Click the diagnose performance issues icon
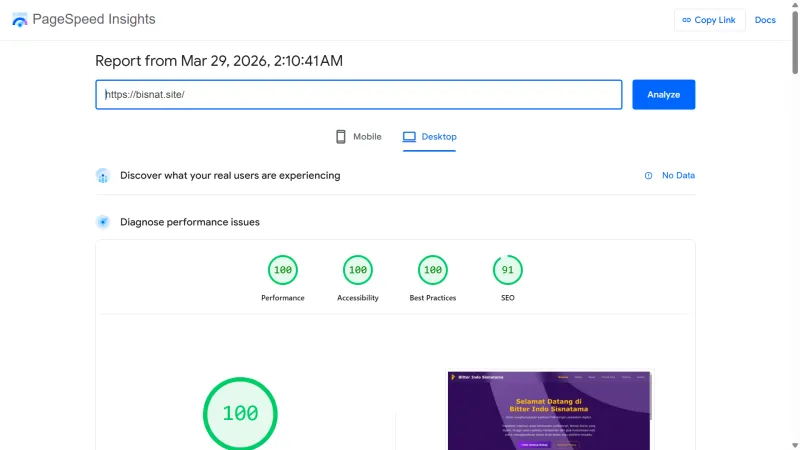The image size is (800, 450). click(x=103, y=222)
